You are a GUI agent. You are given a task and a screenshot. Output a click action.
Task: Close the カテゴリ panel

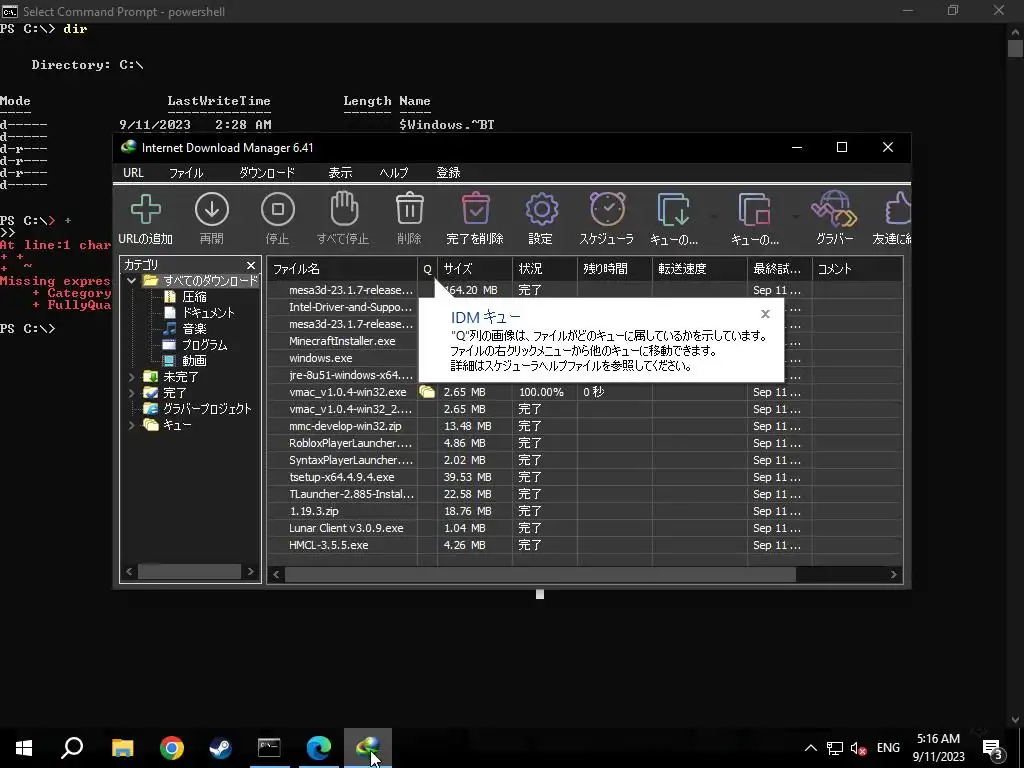pos(251,265)
